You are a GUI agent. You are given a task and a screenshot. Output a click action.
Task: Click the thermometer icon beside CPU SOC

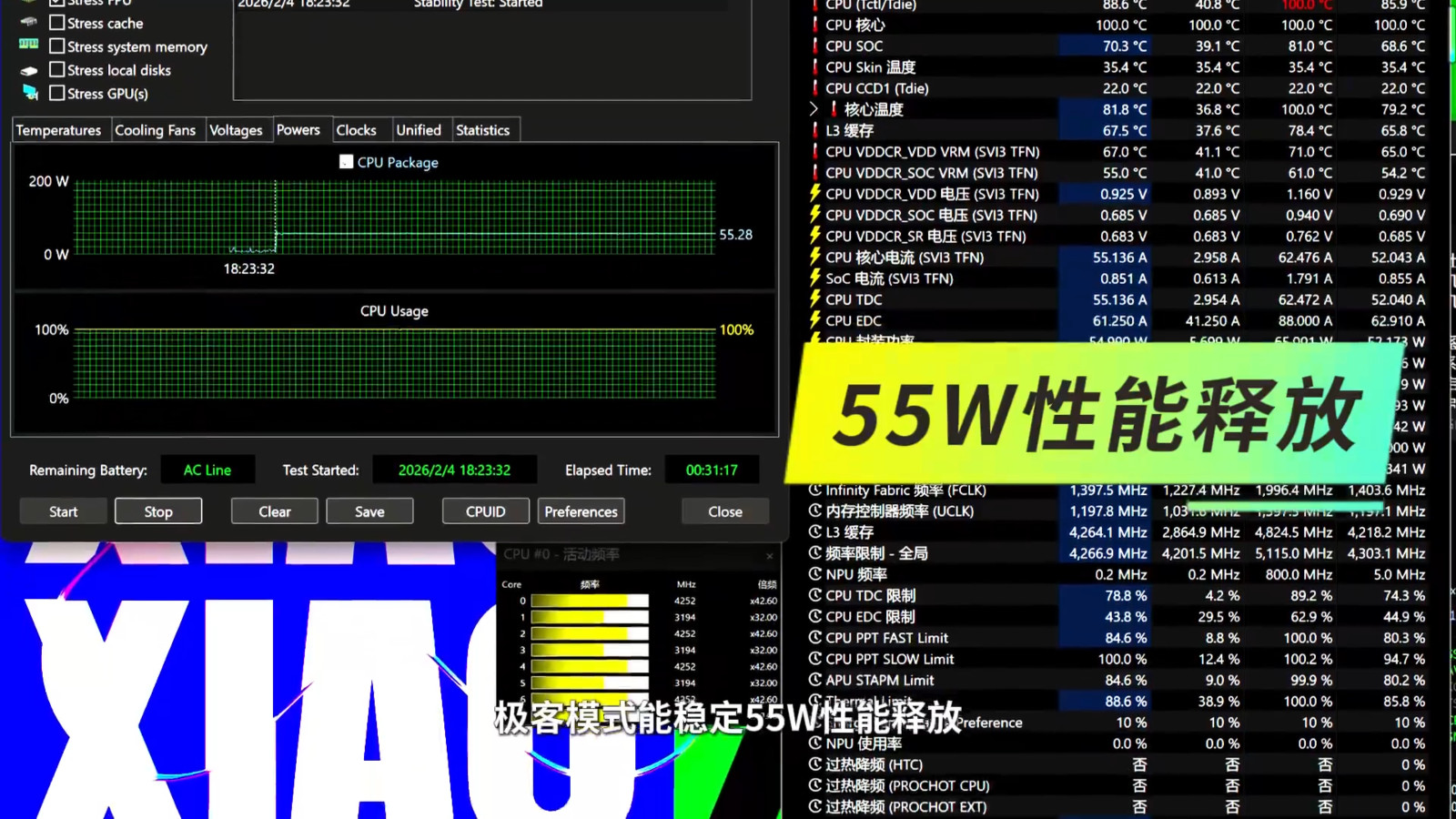click(815, 45)
